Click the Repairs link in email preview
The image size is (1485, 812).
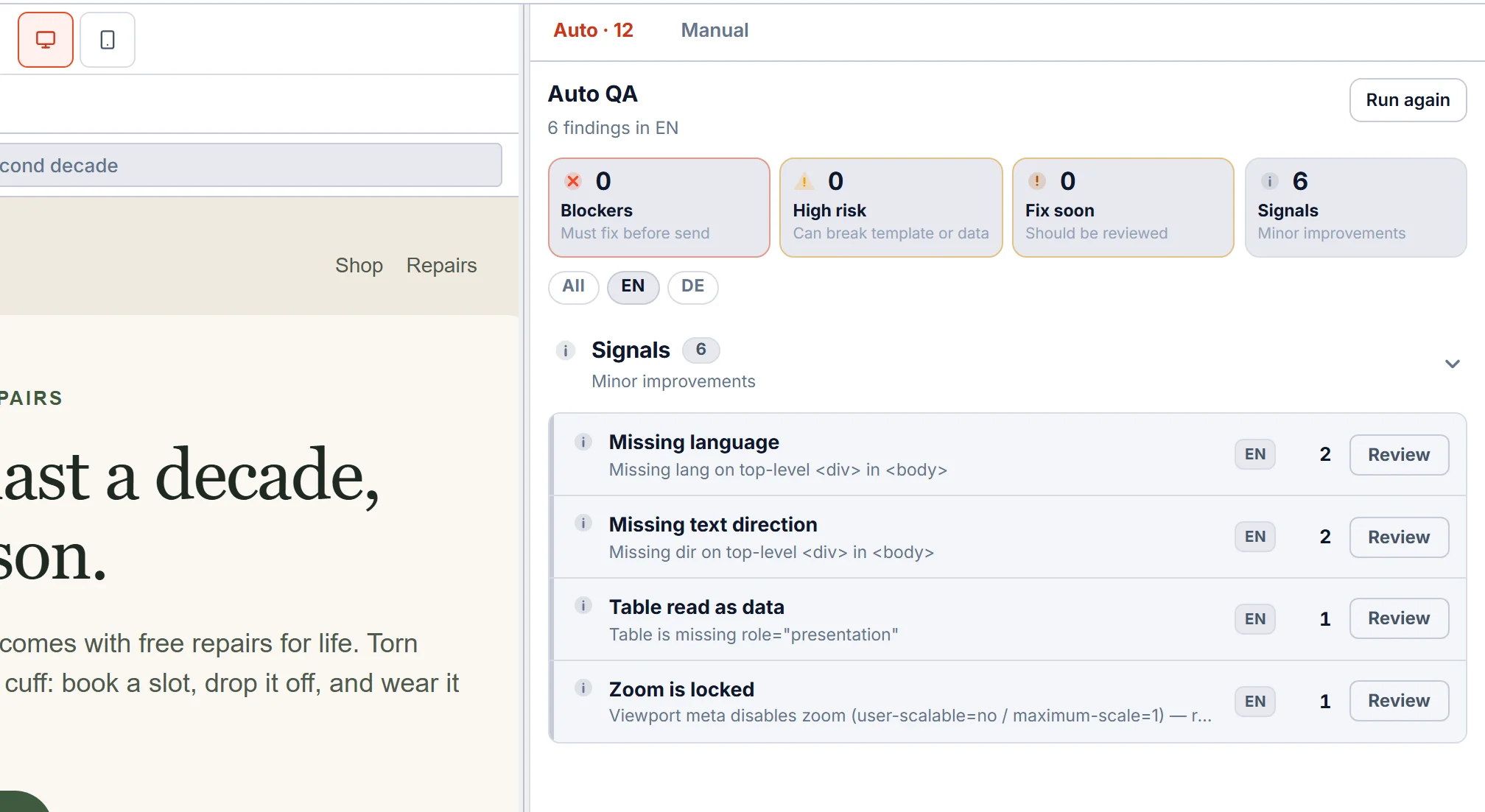[441, 265]
